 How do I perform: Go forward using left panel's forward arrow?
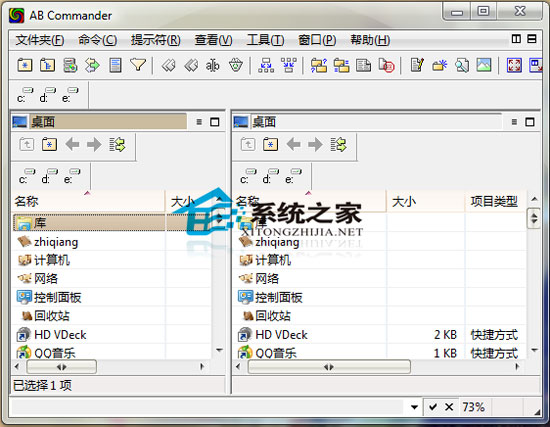point(94,144)
